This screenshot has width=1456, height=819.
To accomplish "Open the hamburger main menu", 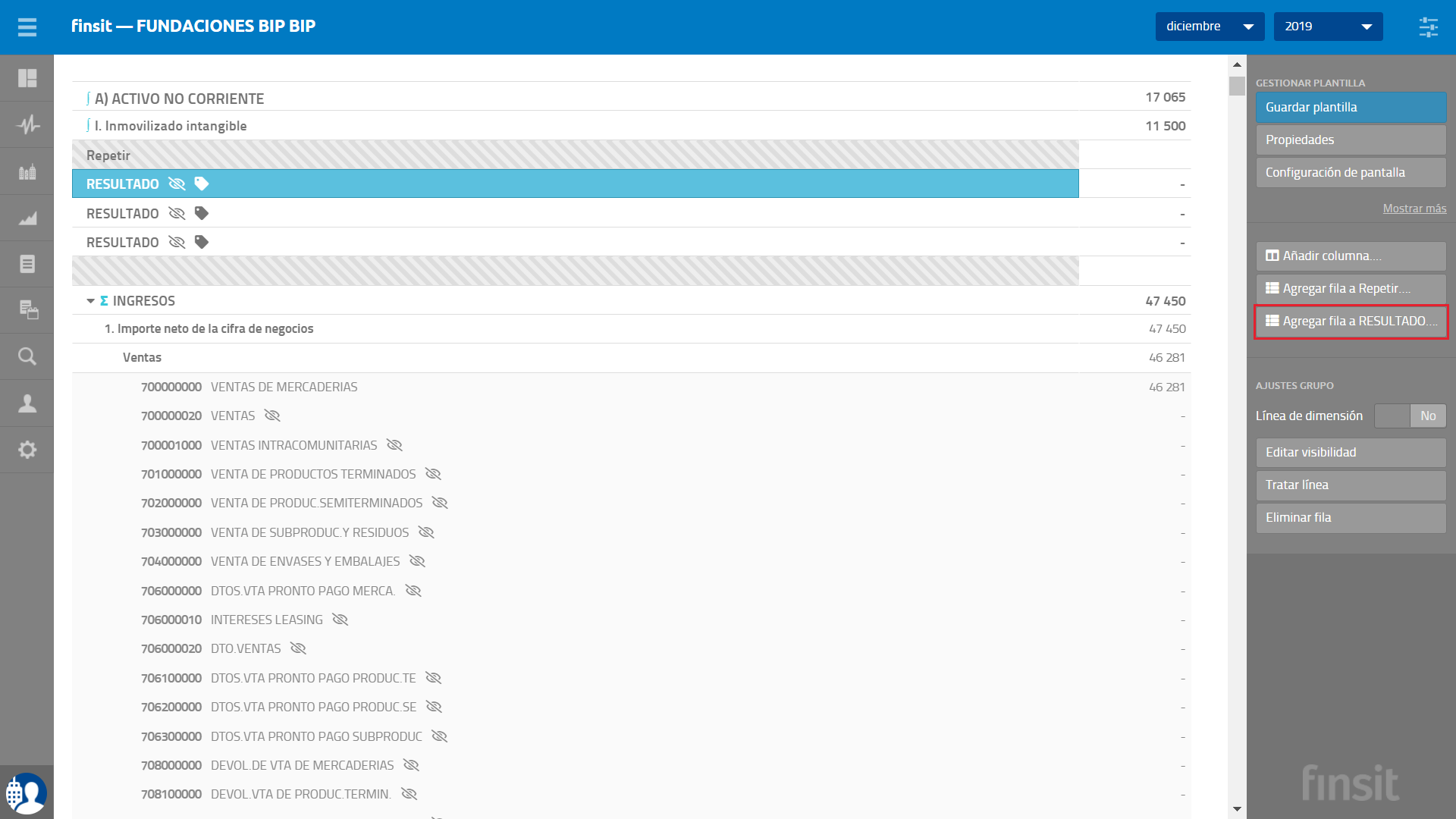I will click(x=27, y=27).
